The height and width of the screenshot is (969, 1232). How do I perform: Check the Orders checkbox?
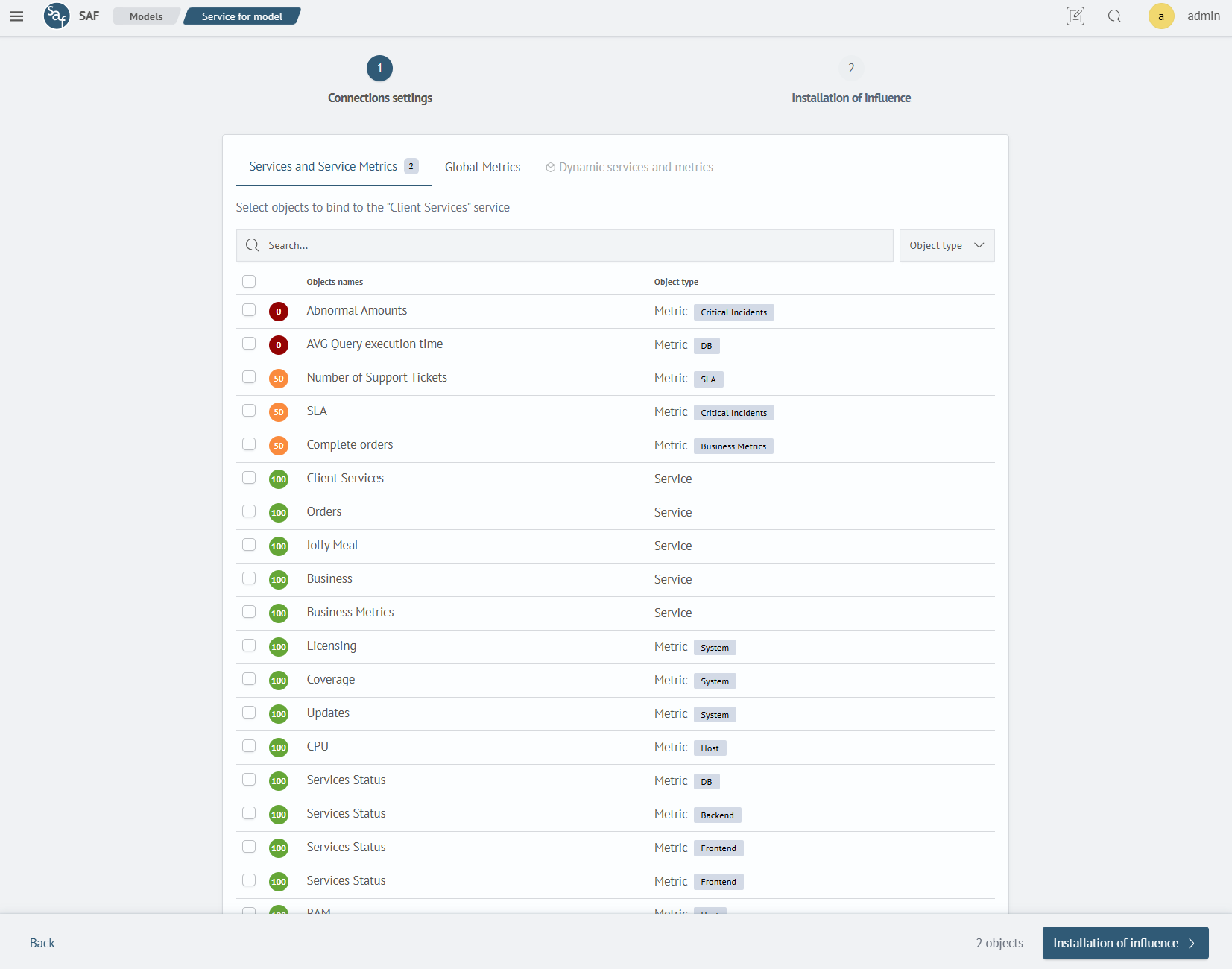[249, 511]
